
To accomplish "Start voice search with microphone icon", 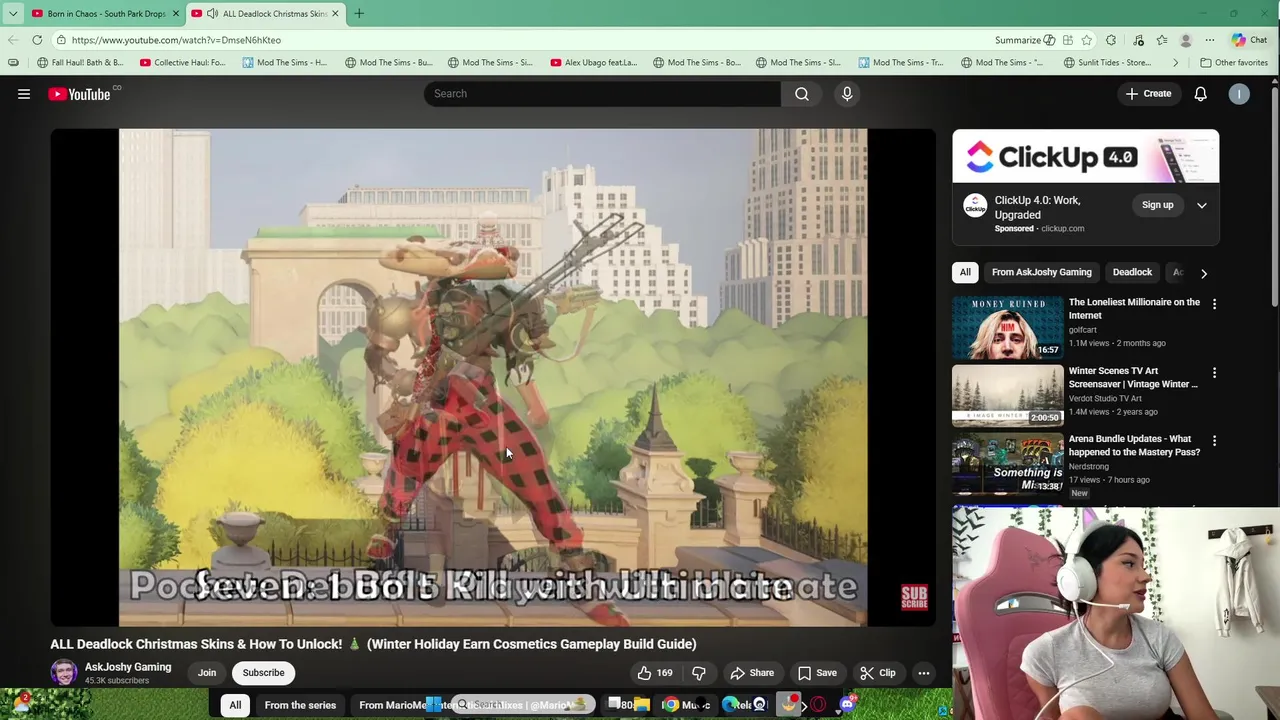I will coord(847,94).
